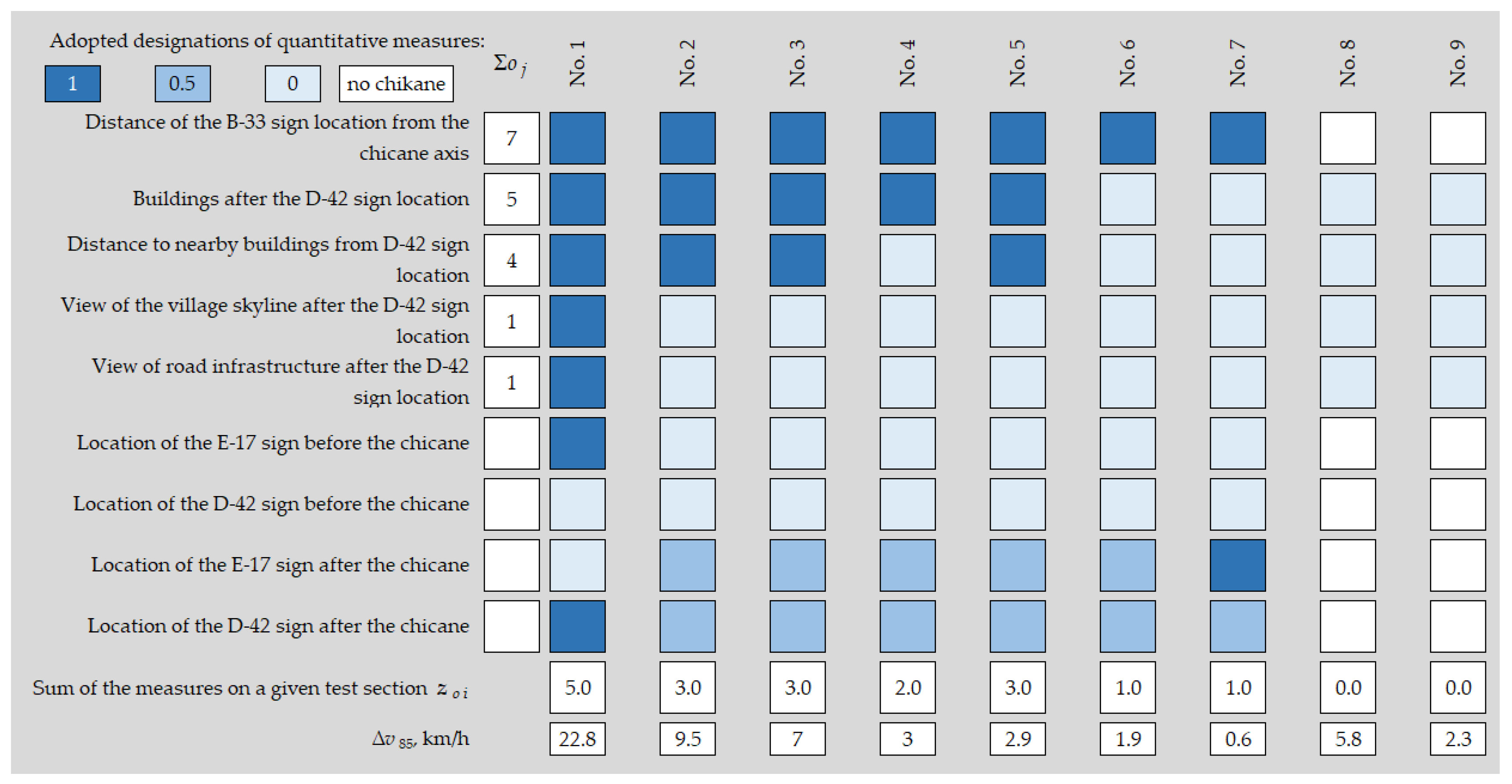This screenshot has height=784, width=1512.
Task: Click the Δv85 value 9.5
Action: (688, 738)
